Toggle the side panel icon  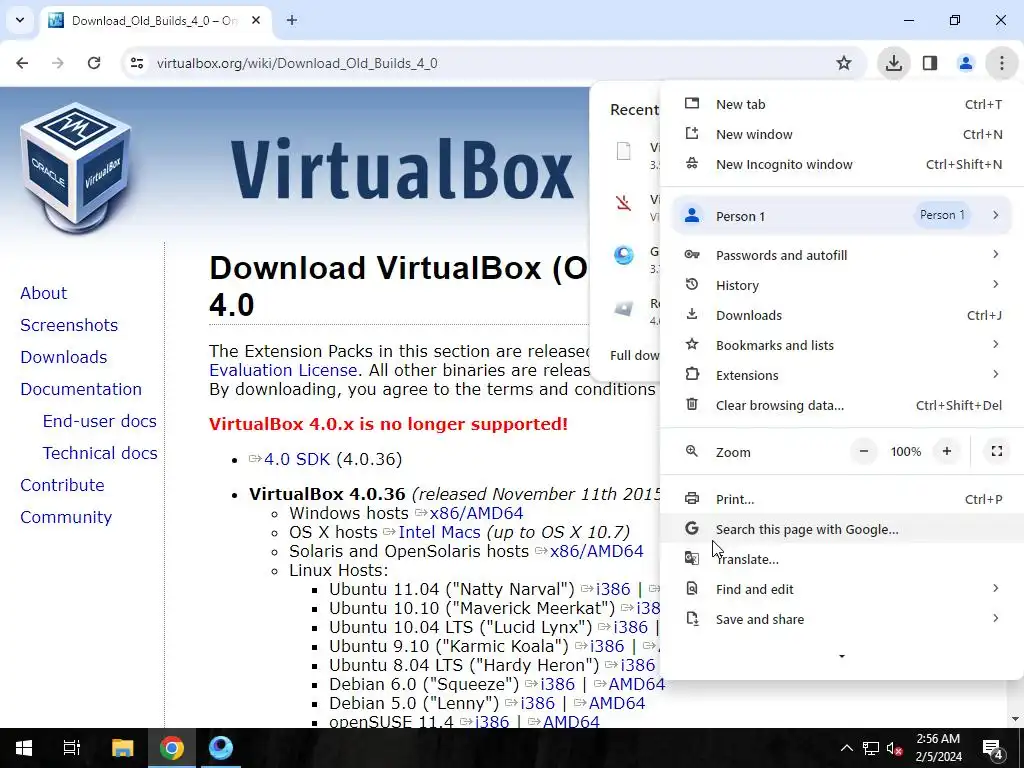pos(930,63)
